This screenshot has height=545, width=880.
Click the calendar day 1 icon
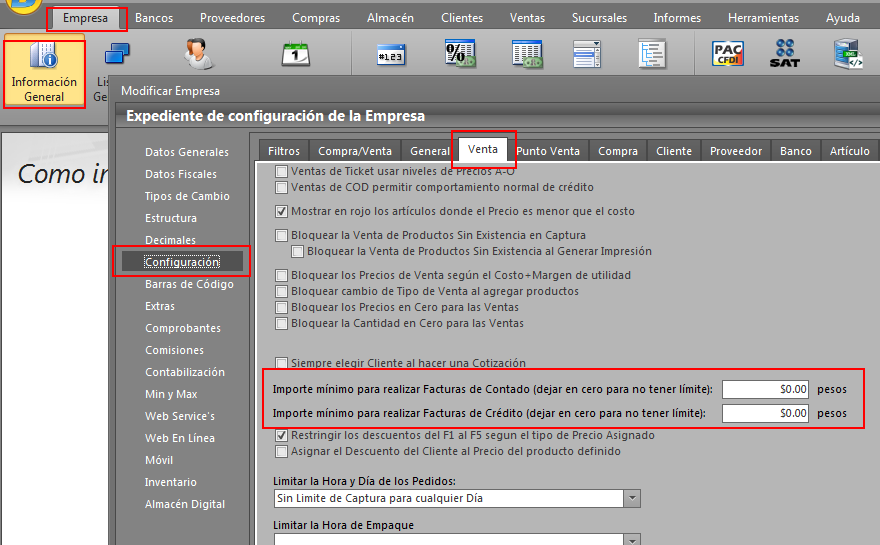[296, 54]
